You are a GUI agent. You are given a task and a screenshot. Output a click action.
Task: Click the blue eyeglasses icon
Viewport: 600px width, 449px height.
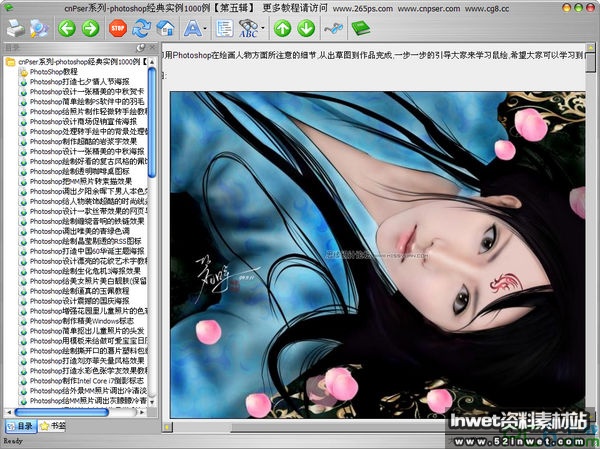pos(333,28)
